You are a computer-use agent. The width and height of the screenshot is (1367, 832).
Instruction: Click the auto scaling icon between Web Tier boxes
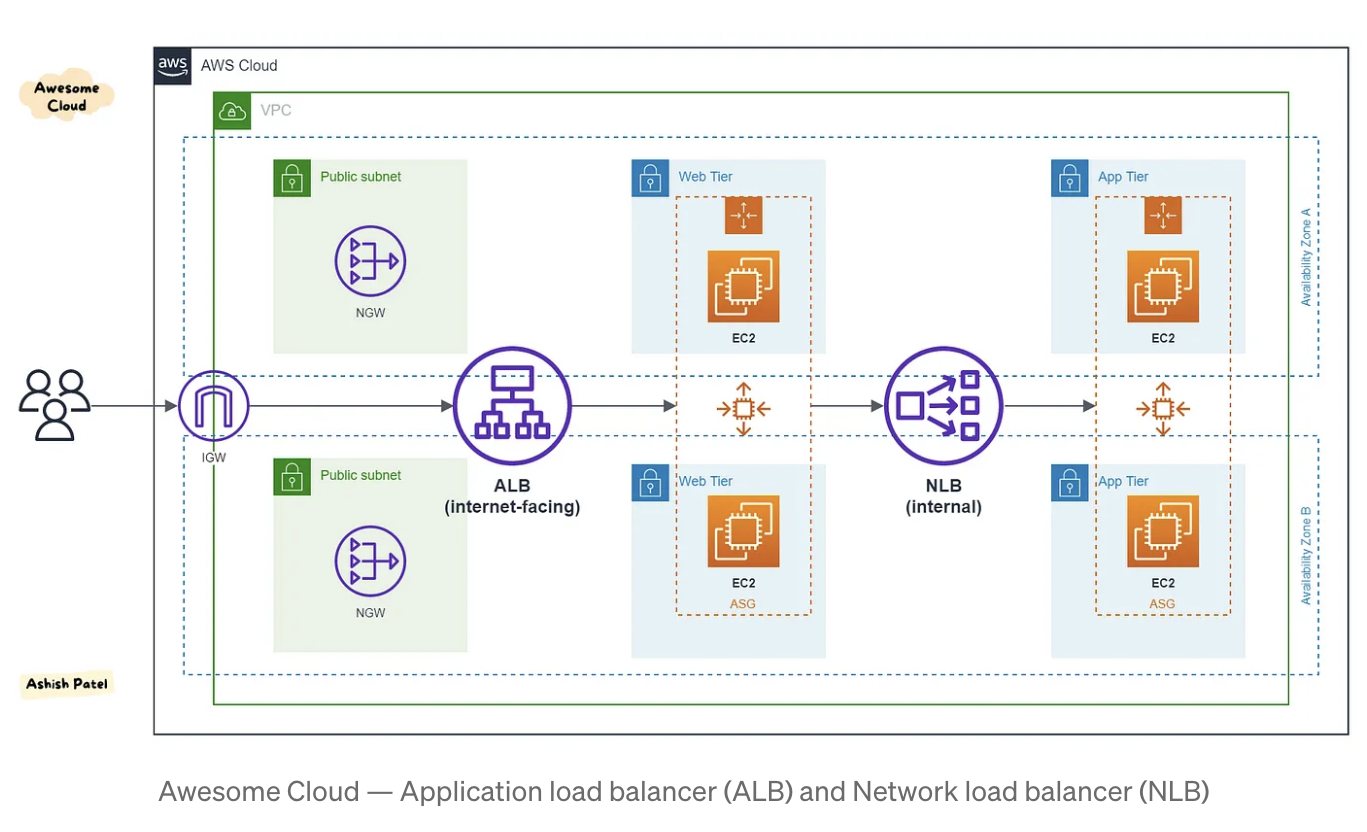[x=743, y=408]
